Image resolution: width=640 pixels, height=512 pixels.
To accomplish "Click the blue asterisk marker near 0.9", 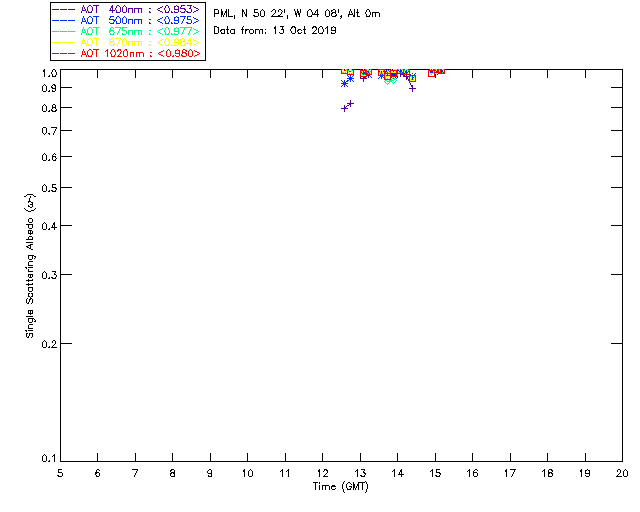I will (344, 83).
